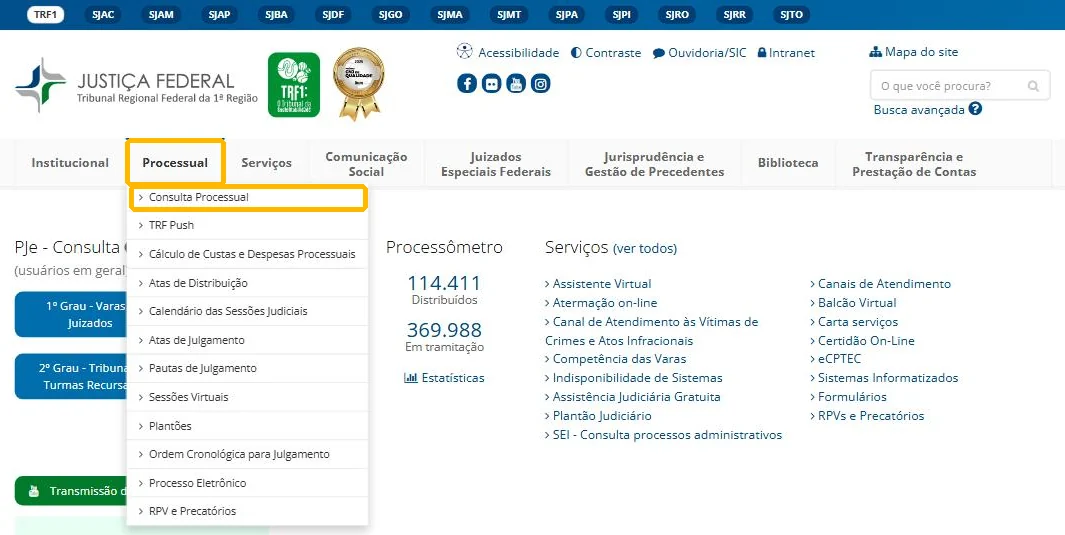Select the SJRR section tab
The image size is (1065, 535).
[734, 14]
